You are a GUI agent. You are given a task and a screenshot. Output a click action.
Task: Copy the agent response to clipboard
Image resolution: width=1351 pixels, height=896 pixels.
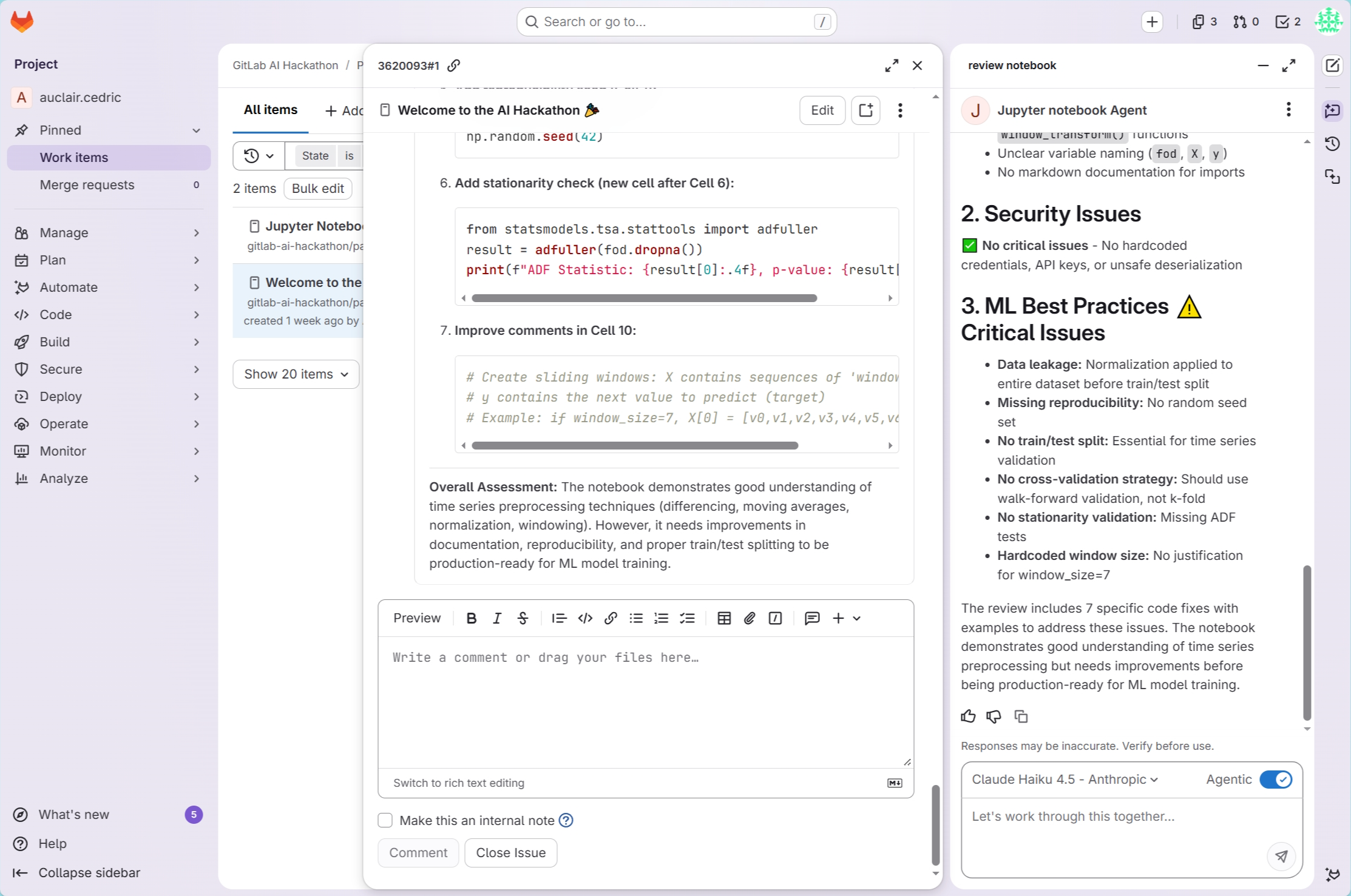[x=1021, y=716]
